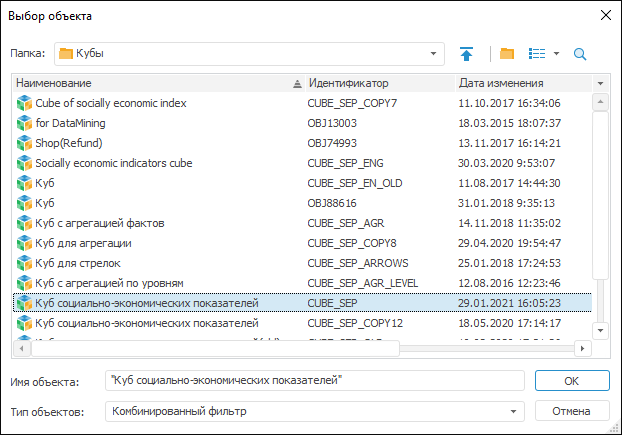
Task: Click the list view mode icon
Action: pos(537,53)
